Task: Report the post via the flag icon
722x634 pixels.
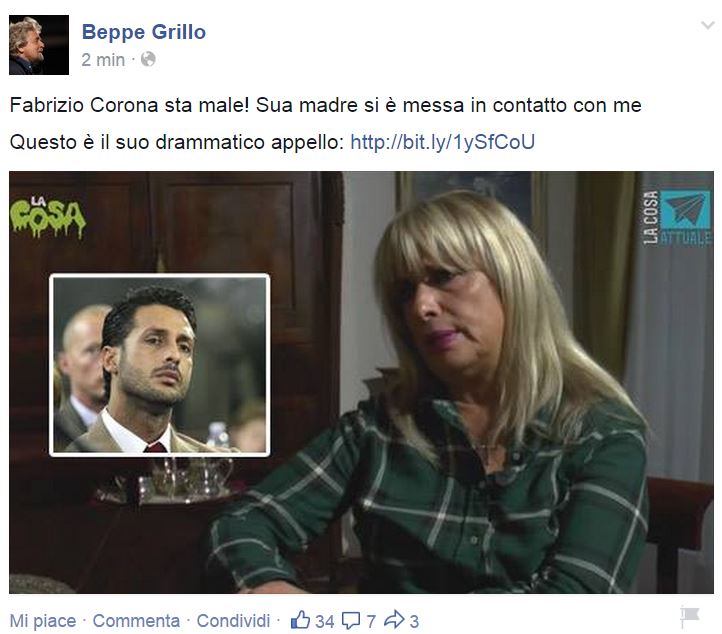Action: point(689,618)
